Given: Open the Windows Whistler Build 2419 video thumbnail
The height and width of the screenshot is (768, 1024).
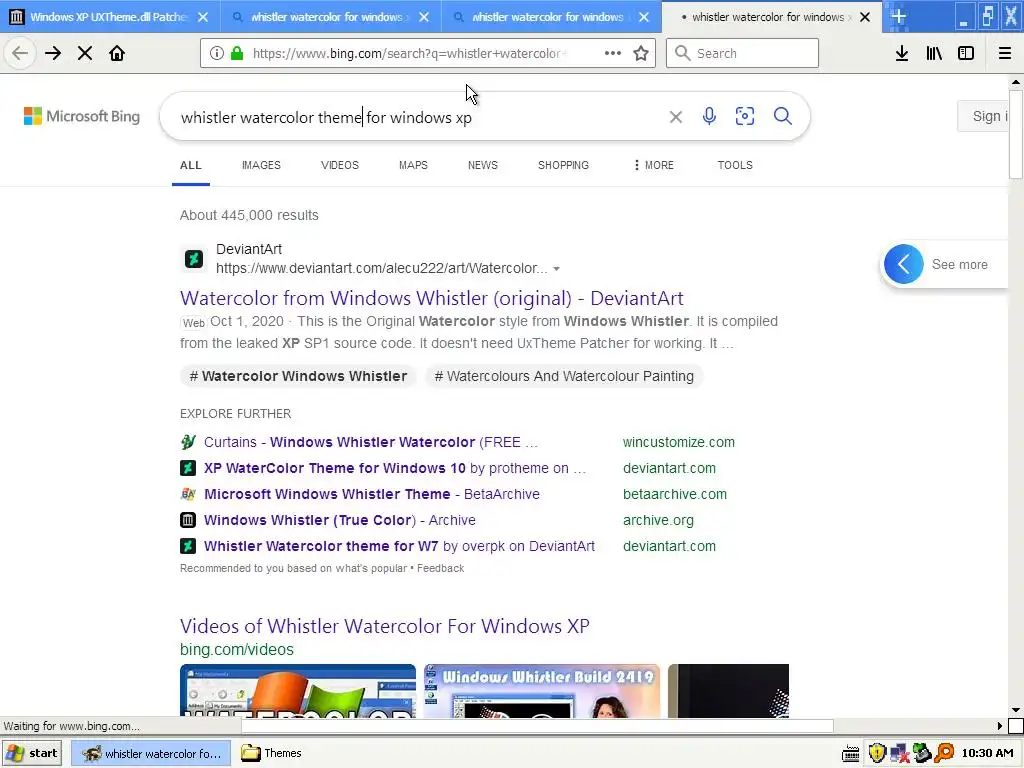Looking at the screenshot, I should click(x=542, y=691).
